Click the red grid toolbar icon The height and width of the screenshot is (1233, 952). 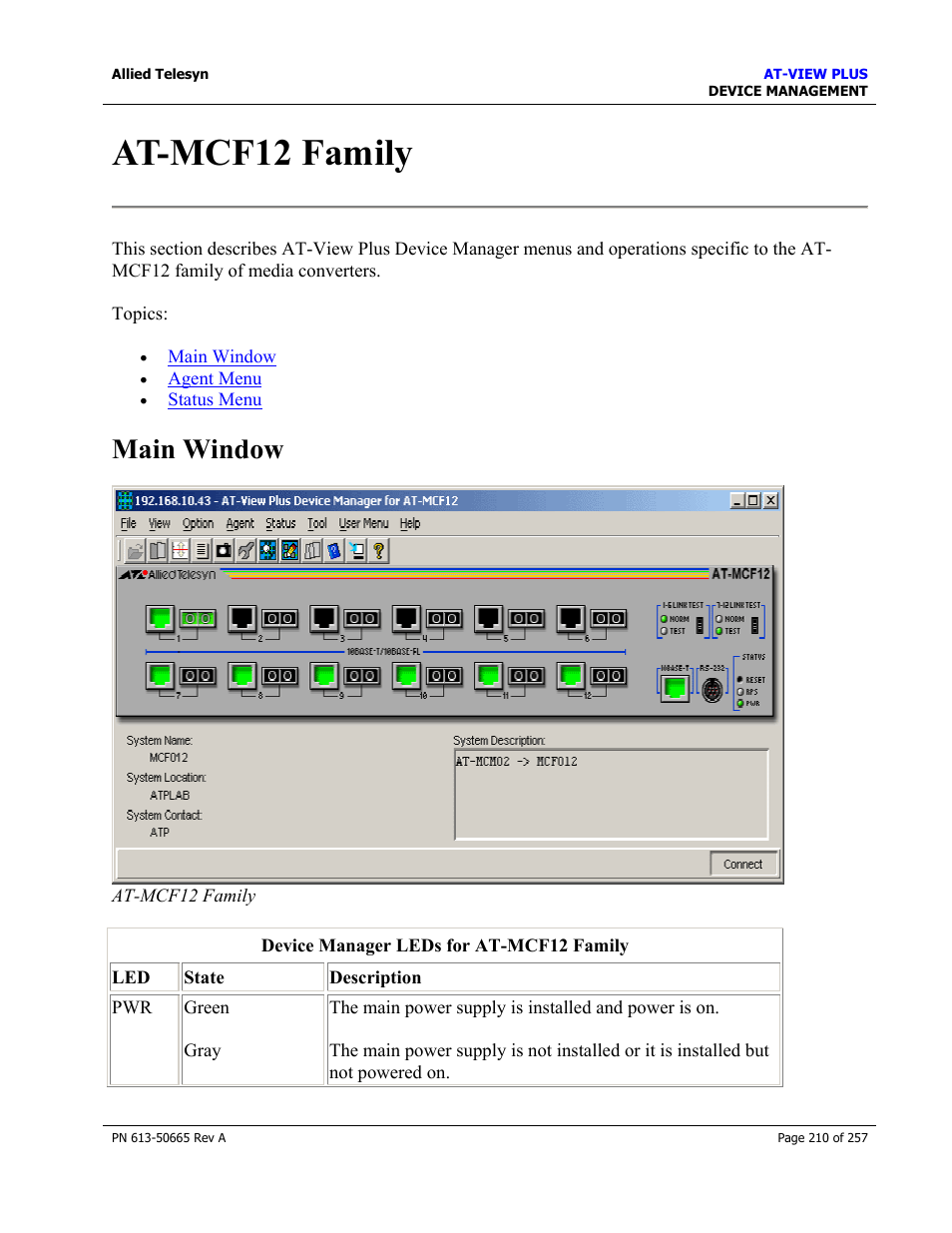tap(180, 550)
